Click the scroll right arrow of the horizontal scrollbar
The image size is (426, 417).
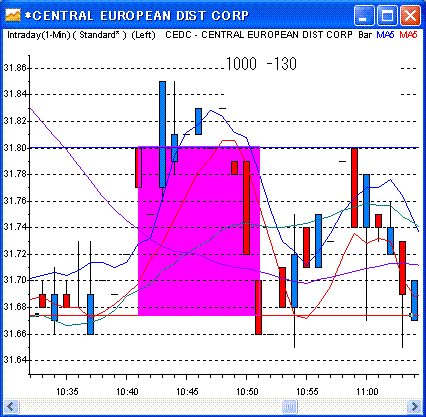414,406
